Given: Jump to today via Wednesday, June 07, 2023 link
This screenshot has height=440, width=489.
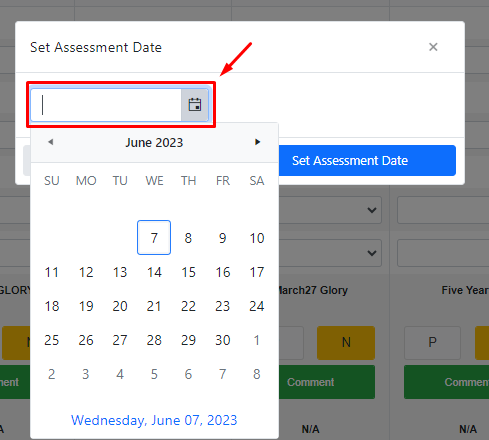Looking at the screenshot, I should click(154, 420).
